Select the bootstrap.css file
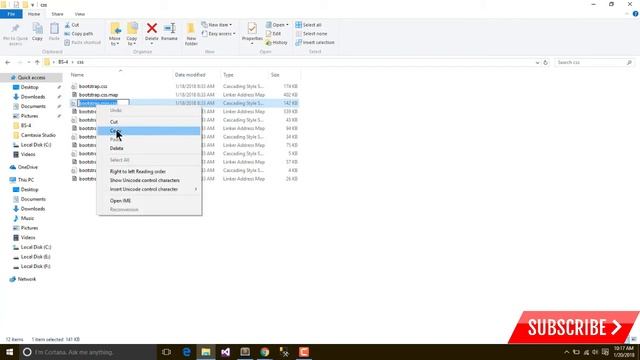640x360 pixels. 93,86
